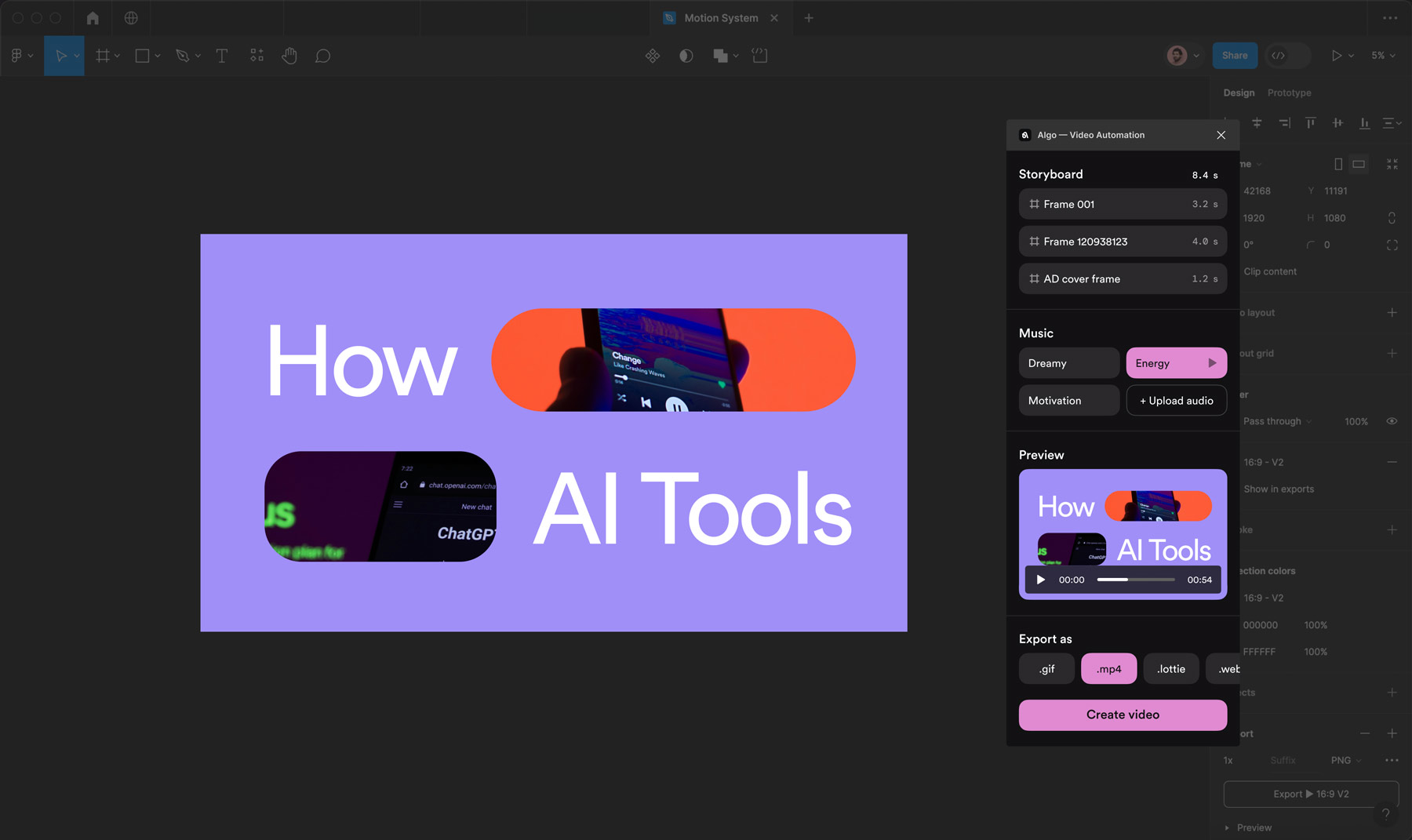Play the video preview in plugin
Image resolution: width=1412 pixels, height=840 pixels.
[1041, 580]
